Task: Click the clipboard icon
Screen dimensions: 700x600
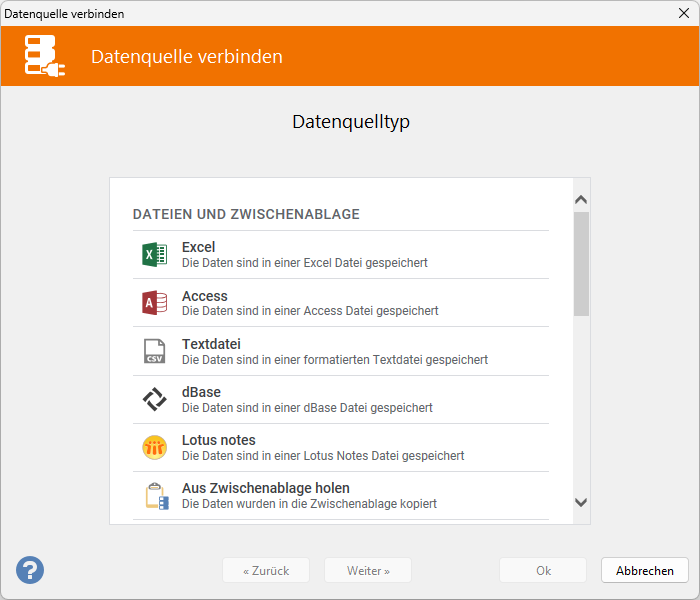Action: 154,495
